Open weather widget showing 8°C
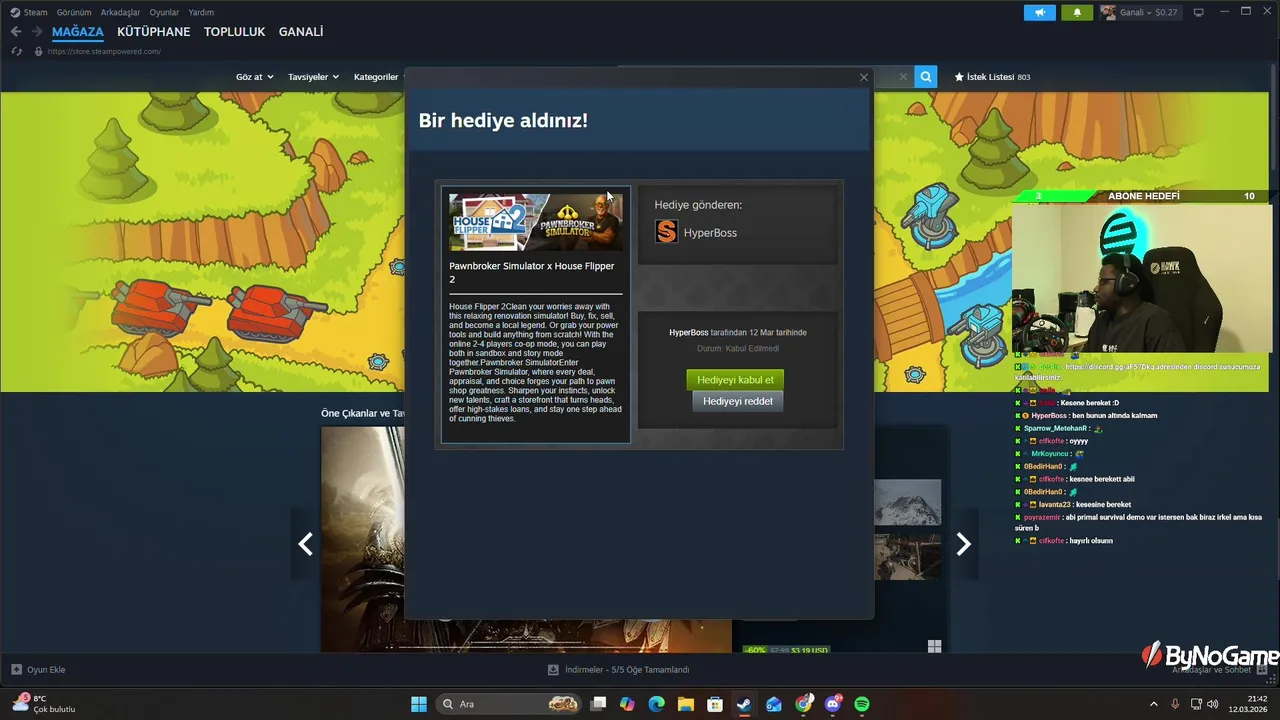This screenshot has height=720, width=1280. tap(45, 704)
